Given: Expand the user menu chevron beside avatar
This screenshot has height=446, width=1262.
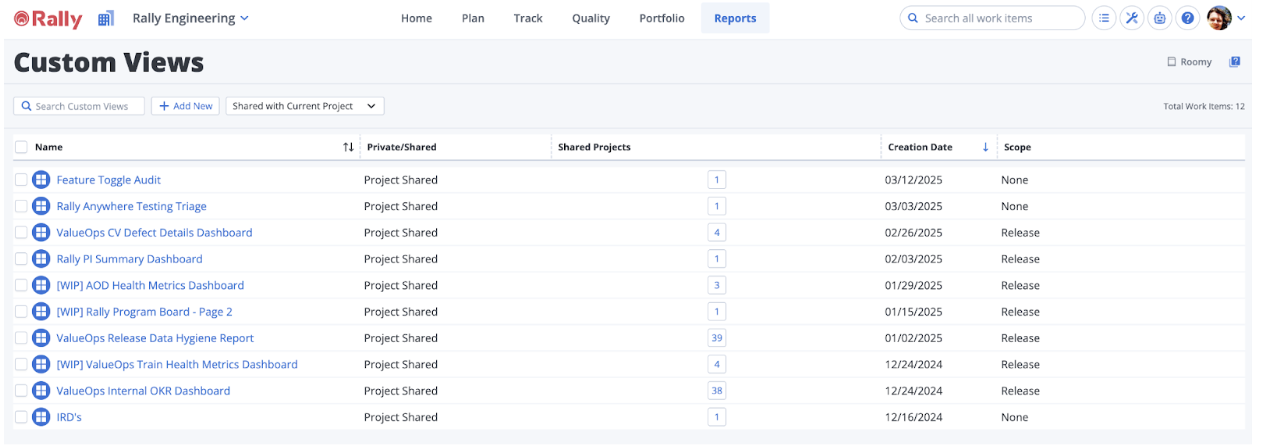Looking at the screenshot, I should 1242,18.
